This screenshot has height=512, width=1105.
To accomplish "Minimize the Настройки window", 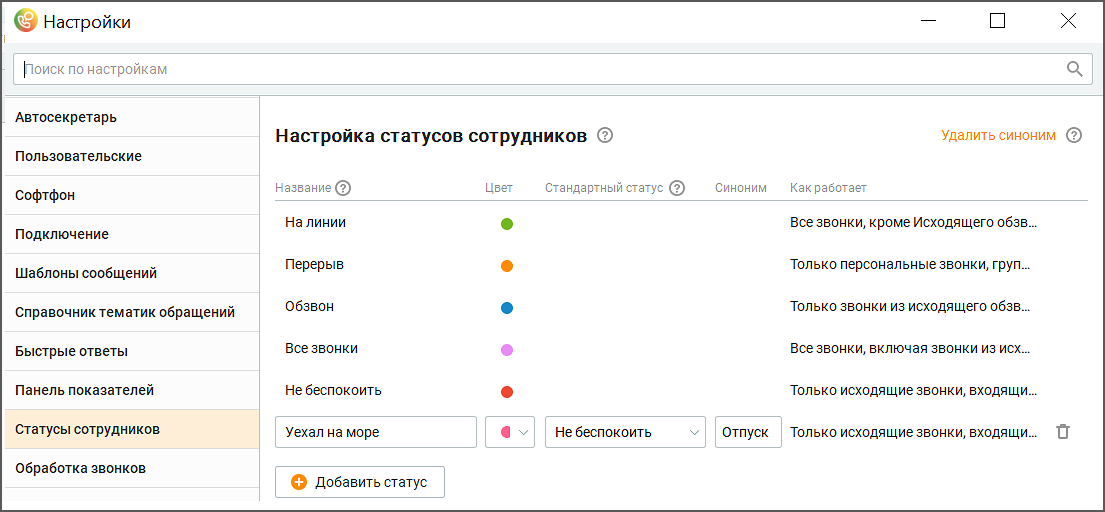I will click(929, 21).
